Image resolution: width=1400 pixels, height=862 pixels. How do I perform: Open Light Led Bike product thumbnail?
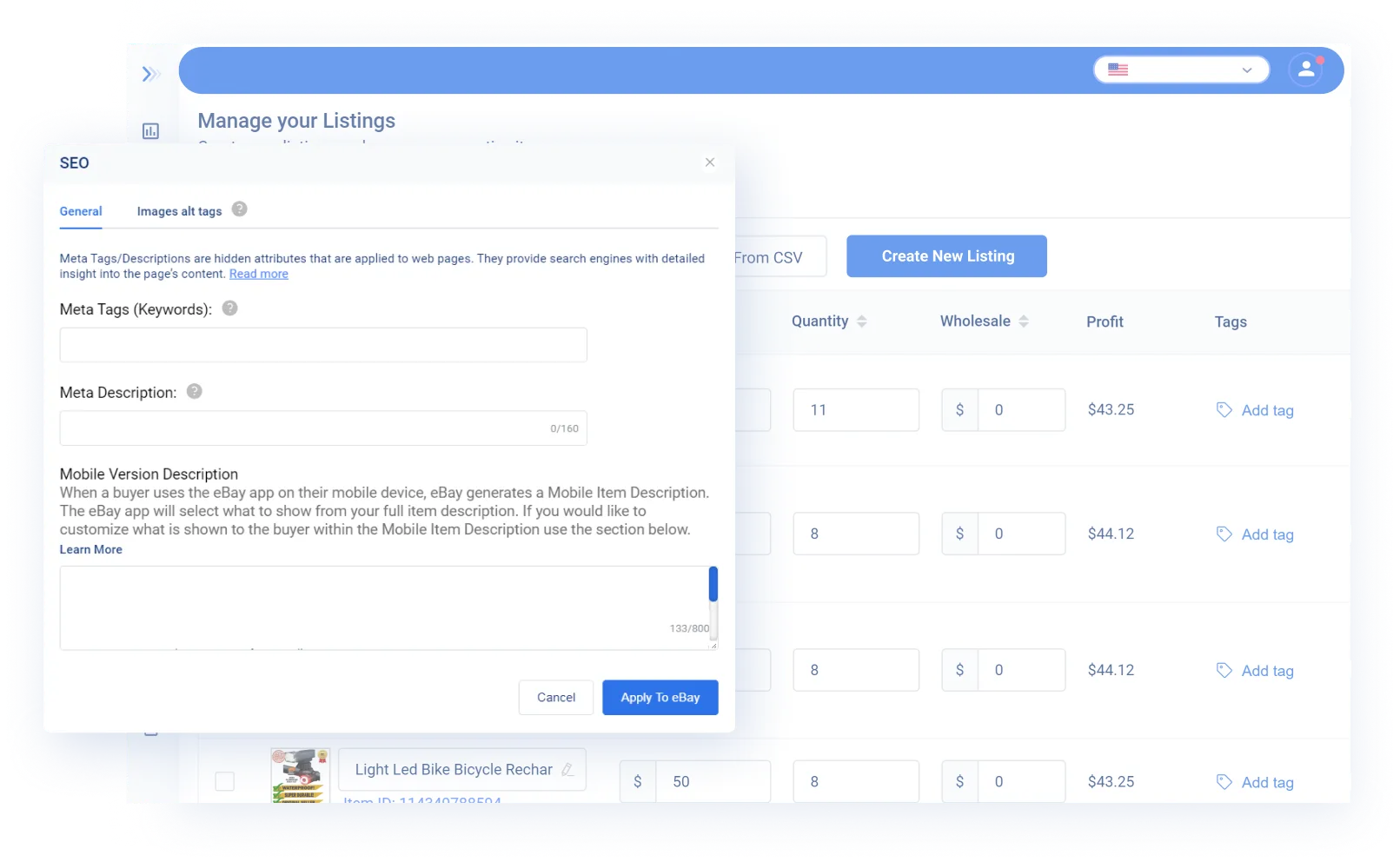(300, 775)
